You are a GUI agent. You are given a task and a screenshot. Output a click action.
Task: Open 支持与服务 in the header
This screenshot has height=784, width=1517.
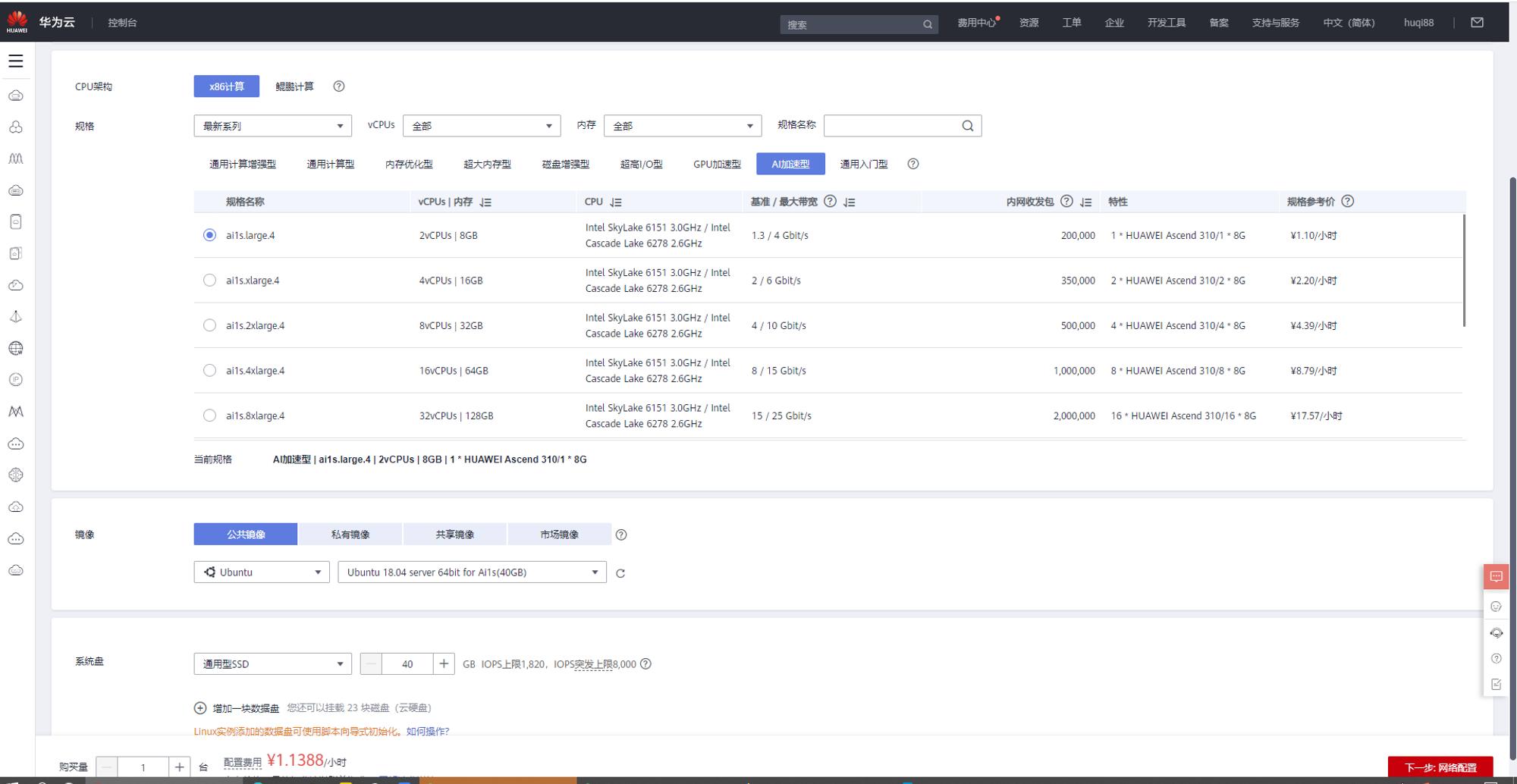pyautogui.click(x=1275, y=23)
